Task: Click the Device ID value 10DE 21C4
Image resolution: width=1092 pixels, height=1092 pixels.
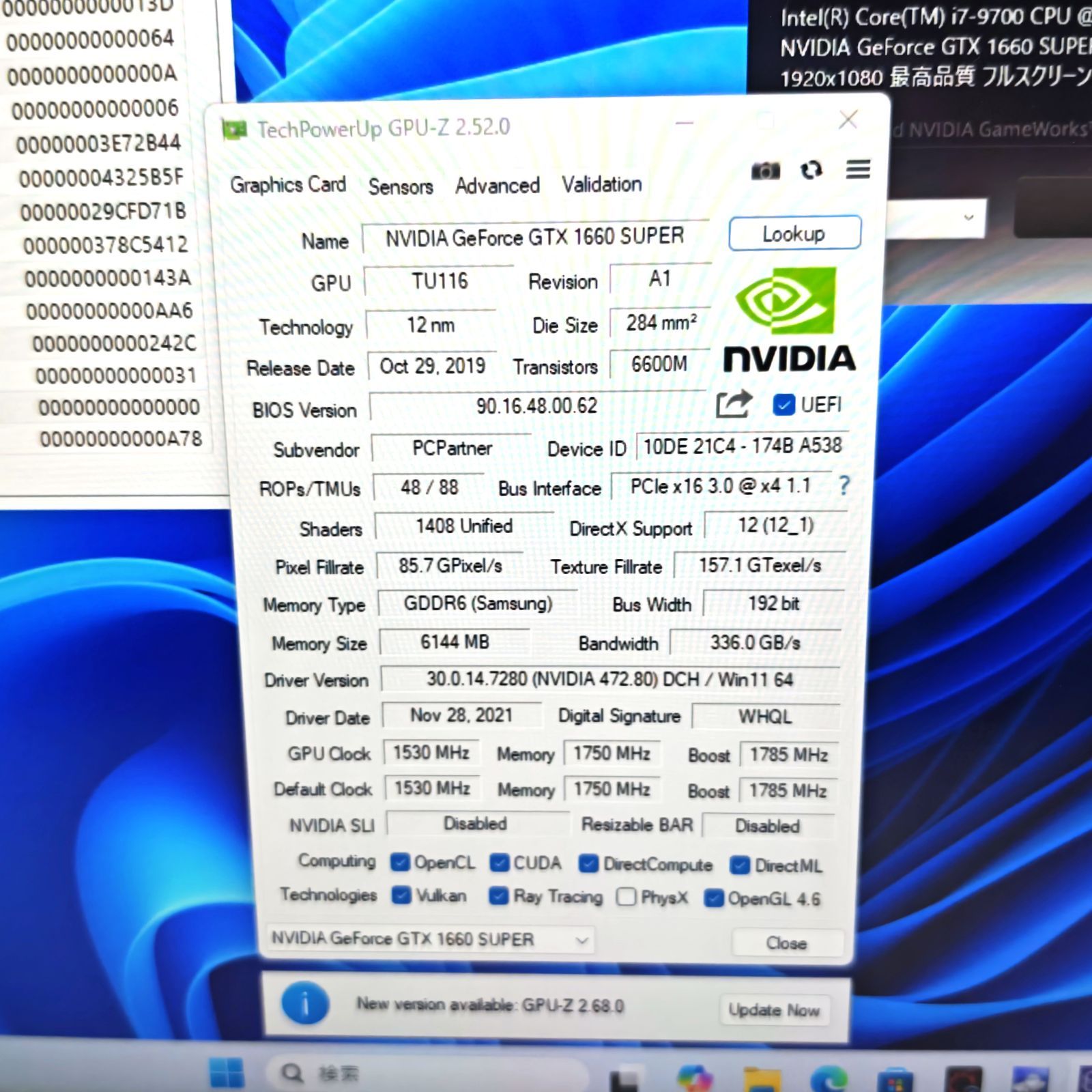Action: point(743,446)
